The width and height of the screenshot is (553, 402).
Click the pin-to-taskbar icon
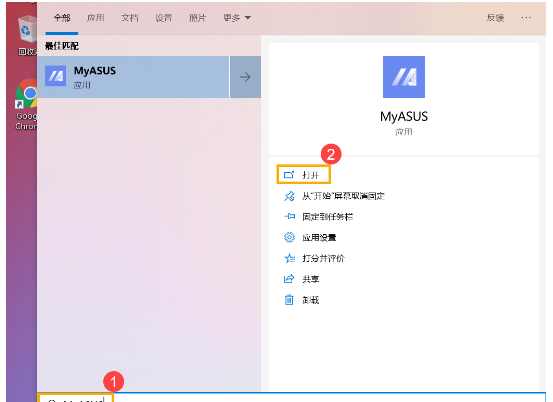289,216
